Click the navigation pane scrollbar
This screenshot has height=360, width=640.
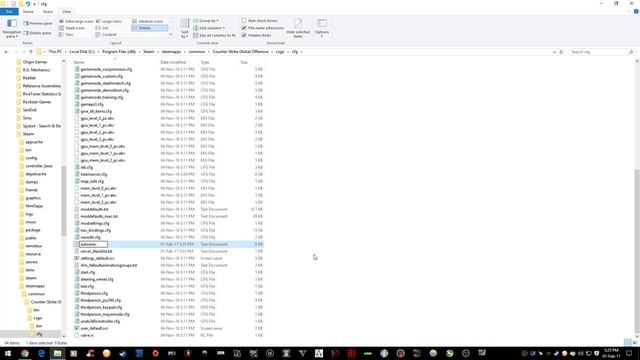pyautogui.click(x=64, y=200)
